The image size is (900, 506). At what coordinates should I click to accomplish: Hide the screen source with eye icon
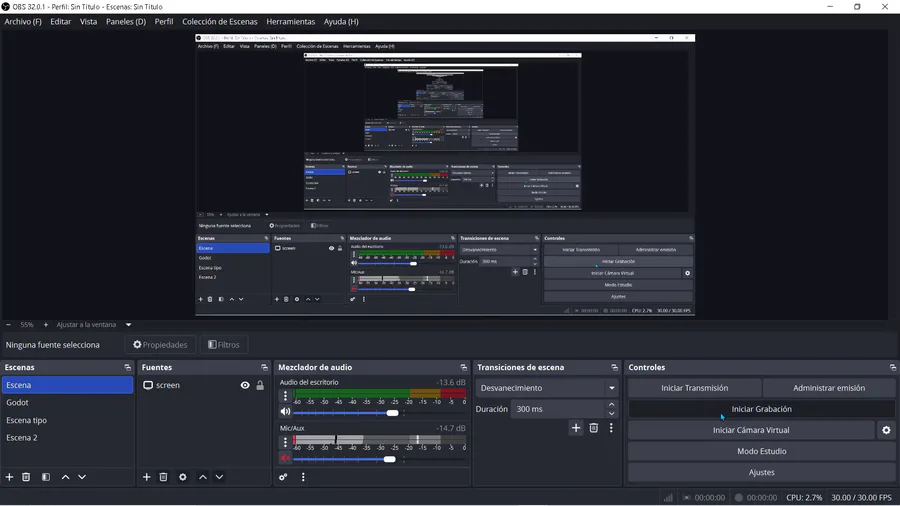(245, 385)
